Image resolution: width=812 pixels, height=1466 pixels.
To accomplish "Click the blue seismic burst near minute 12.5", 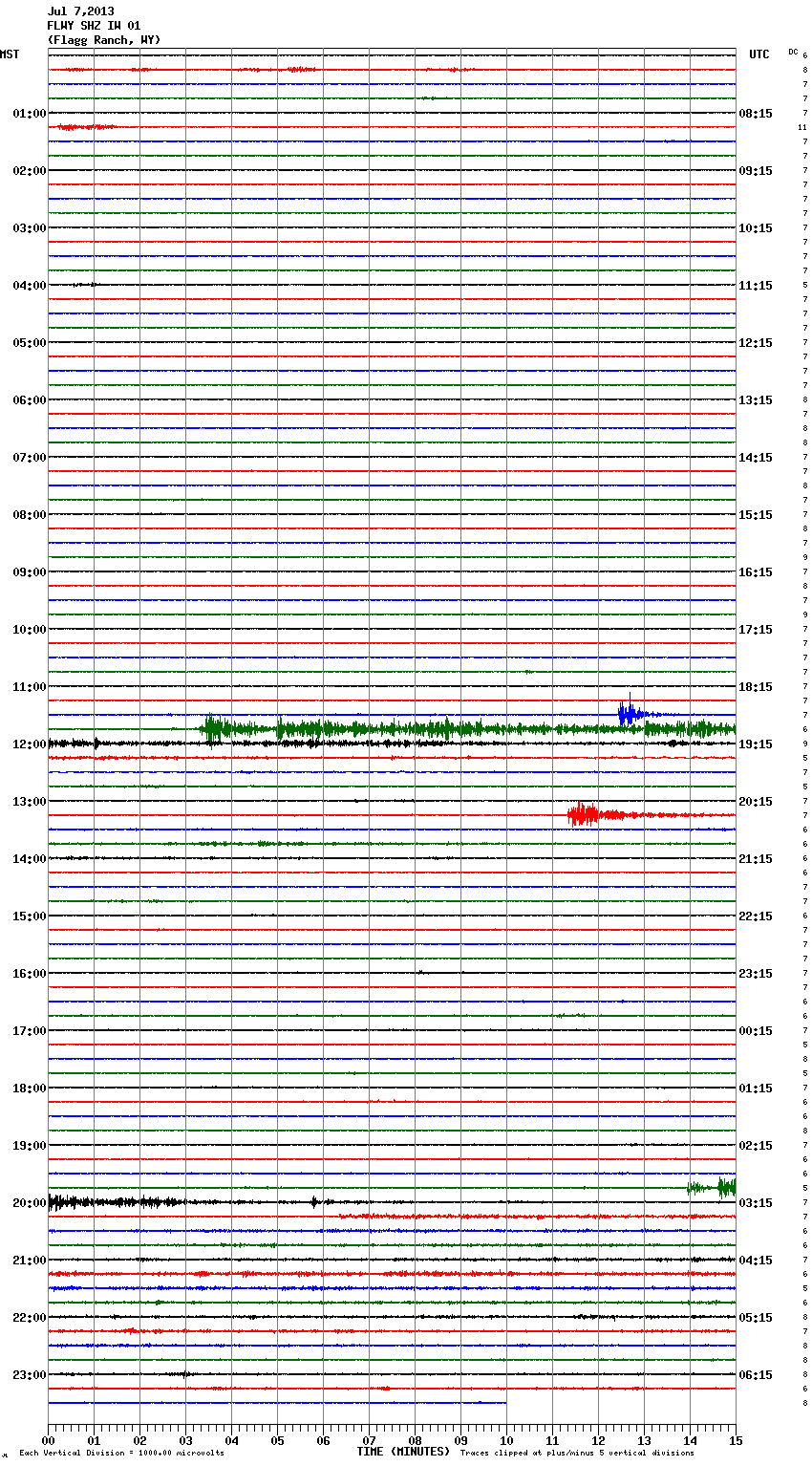I will pyautogui.click(x=630, y=712).
